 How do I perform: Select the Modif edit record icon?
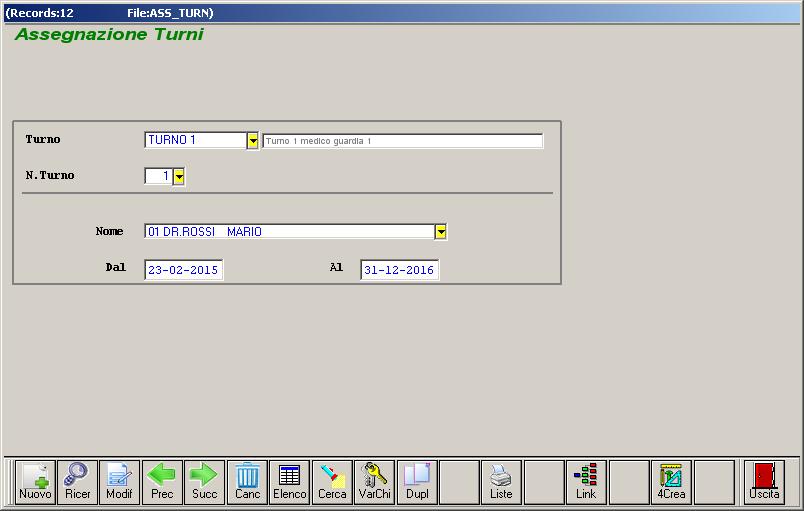pyautogui.click(x=119, y=482)
